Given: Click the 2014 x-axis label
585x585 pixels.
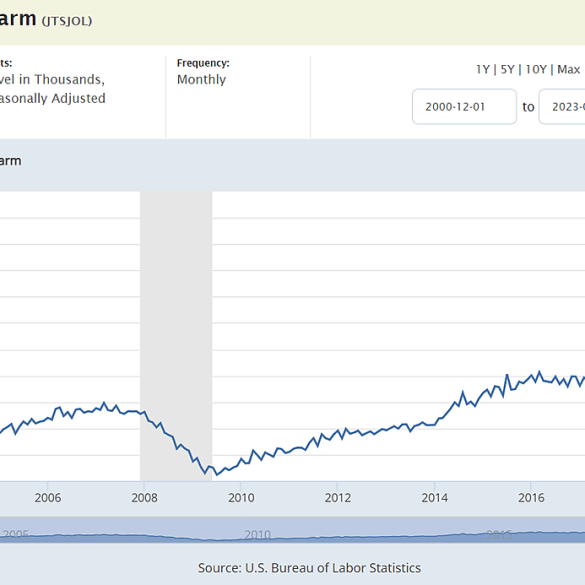Looking at the screenshot, I should [434, 498].
